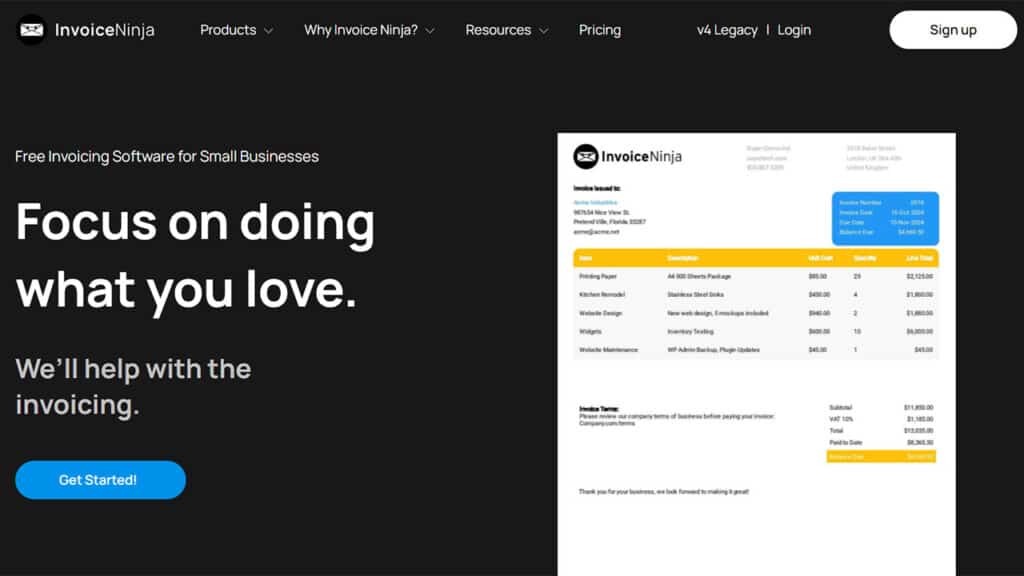Click the ninja logo icon on sample invoice

click(x=585, y=156)
